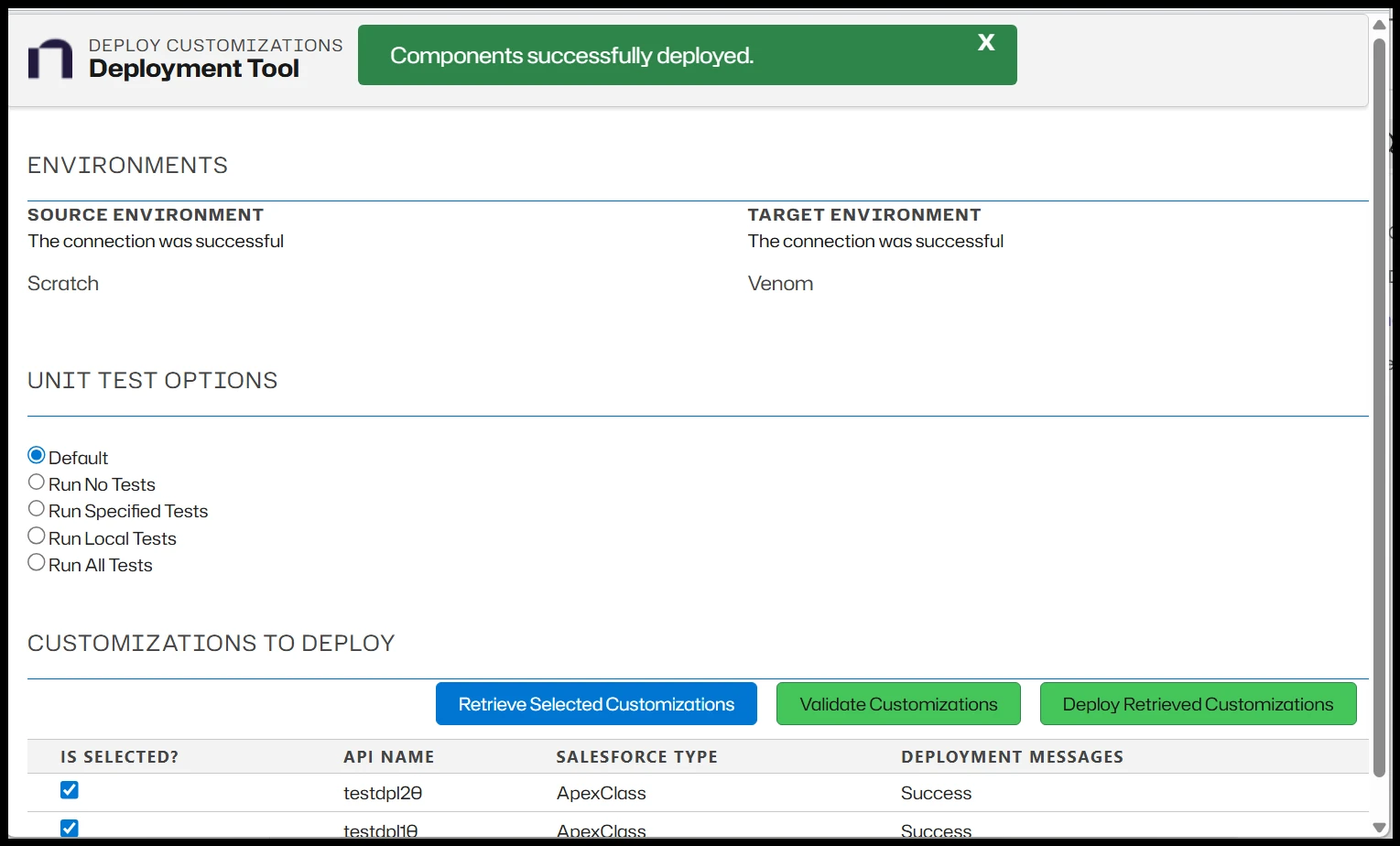Viewport: 1400px width, 846px height.
Task: Click Retrieve Selected Customizations button
Action: point(596,704)
